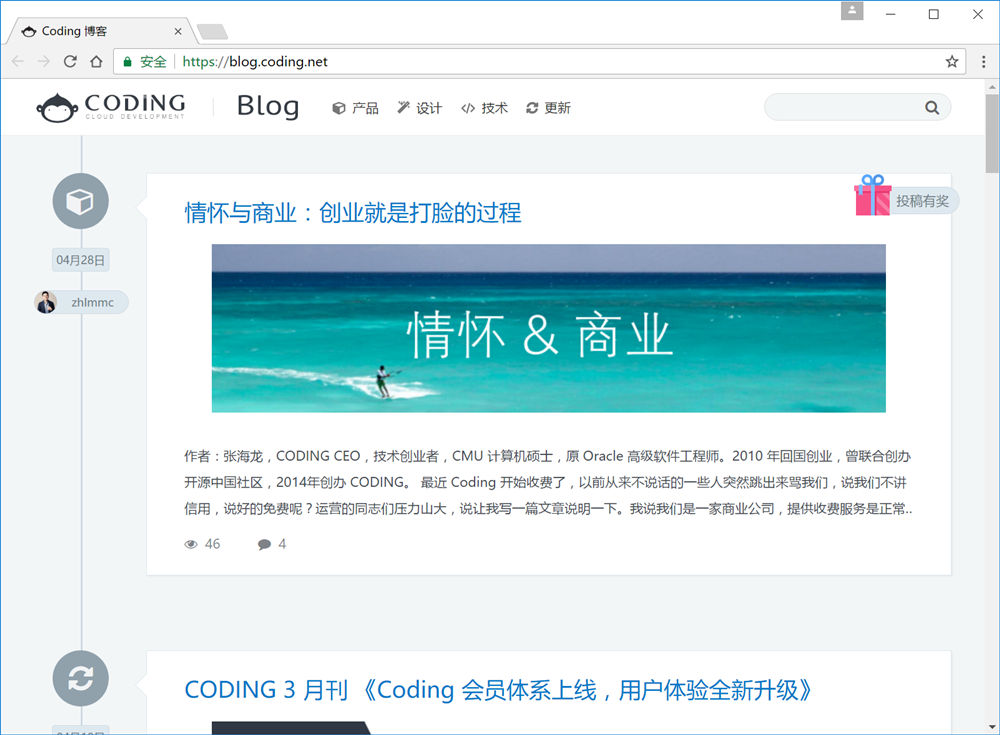Open CODING 3 月刊 article link
The height and width of the screenshot is (735, 1000).
498,690
